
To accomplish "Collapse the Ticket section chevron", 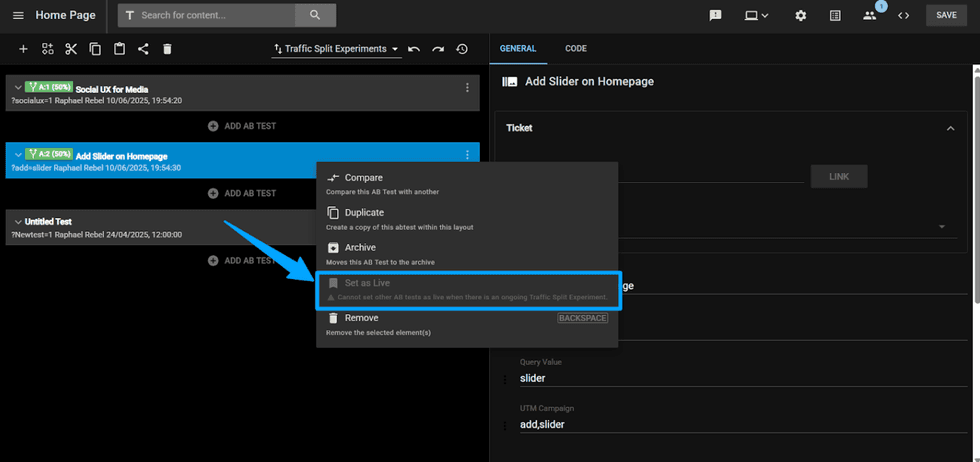I will pos(951,128).
